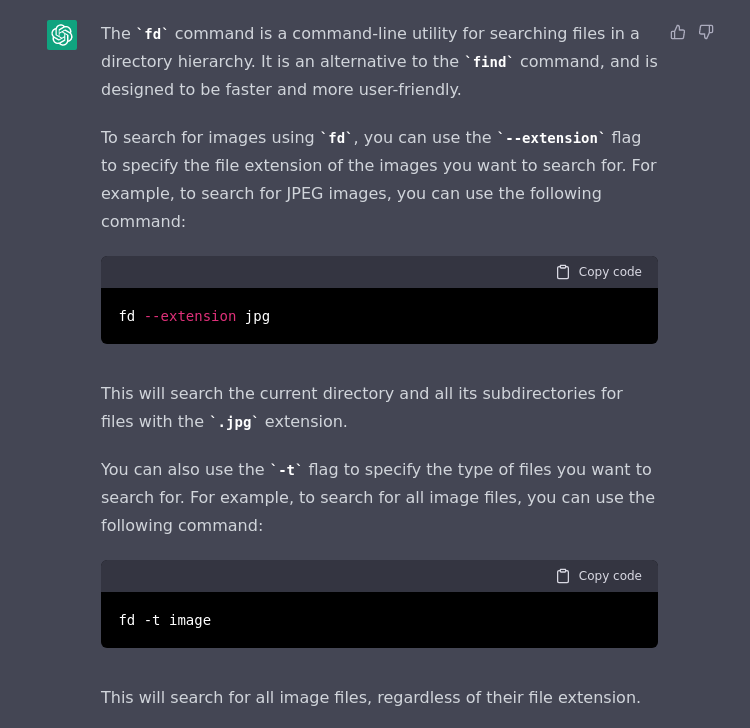The width and height of the screenshot is (750, 728).
Task: Click the inline `-t` flag text
Action: coord(286,470)
